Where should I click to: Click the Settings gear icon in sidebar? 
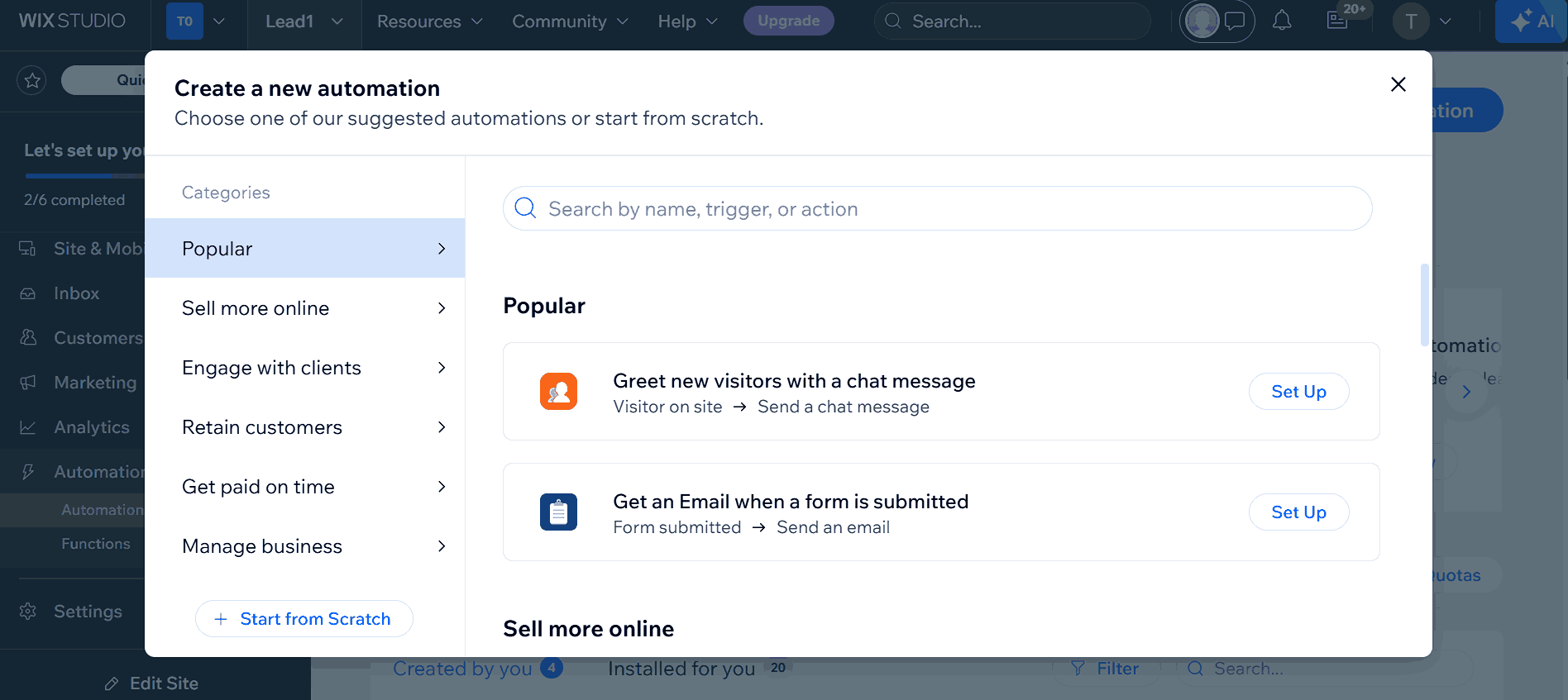click(x=28, y=612)
